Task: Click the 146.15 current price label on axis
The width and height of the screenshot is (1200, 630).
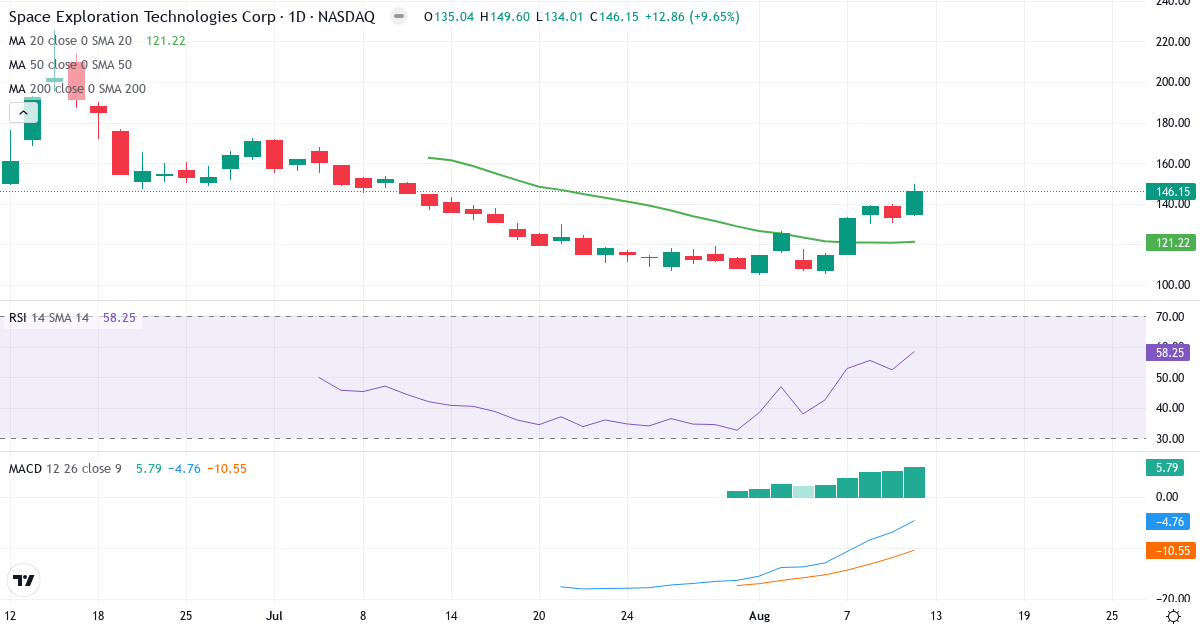Action: pos(1171,191)
